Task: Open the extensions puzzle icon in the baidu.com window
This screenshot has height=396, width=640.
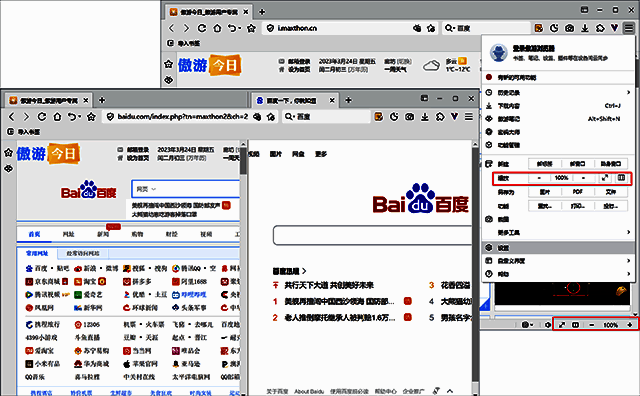Action: point(440,117)
